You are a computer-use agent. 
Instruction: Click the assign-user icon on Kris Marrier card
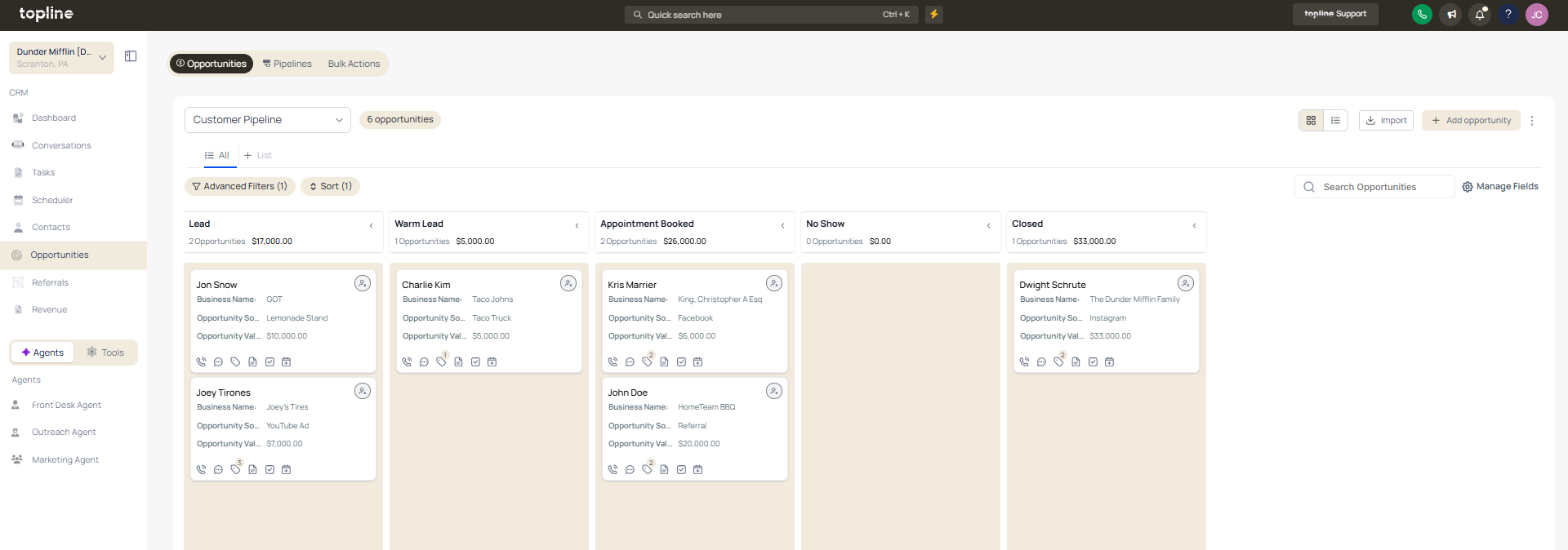coord(774,283)
